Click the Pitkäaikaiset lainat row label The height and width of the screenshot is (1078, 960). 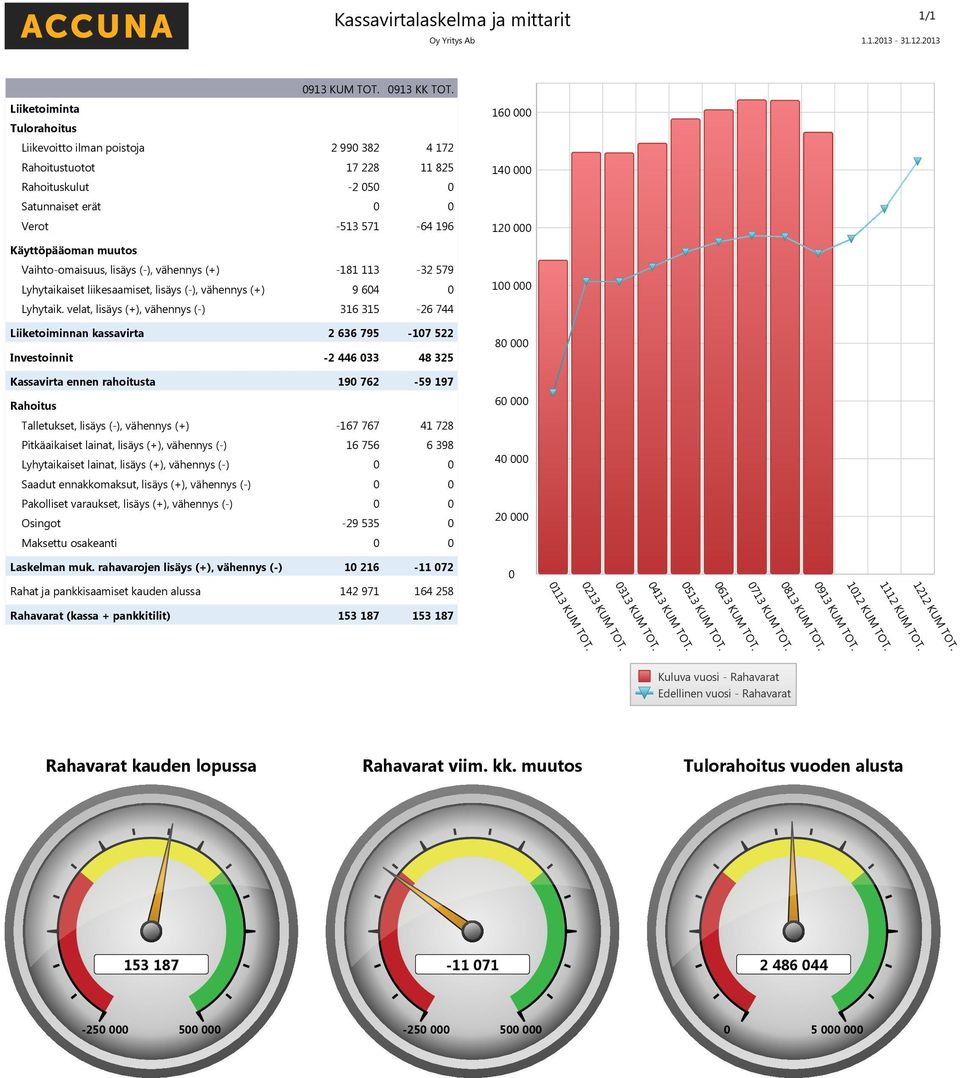pos(124,446)
